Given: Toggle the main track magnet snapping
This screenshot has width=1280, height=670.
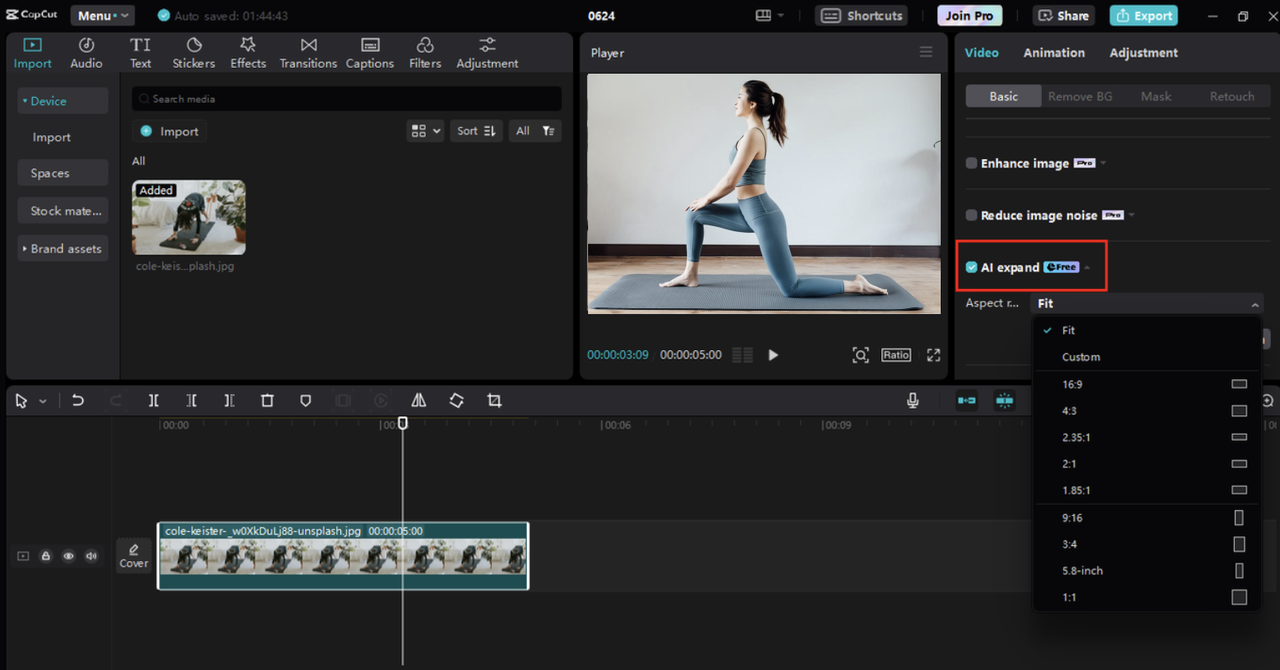Looking at the screenshot, I should tap(967, 400).
